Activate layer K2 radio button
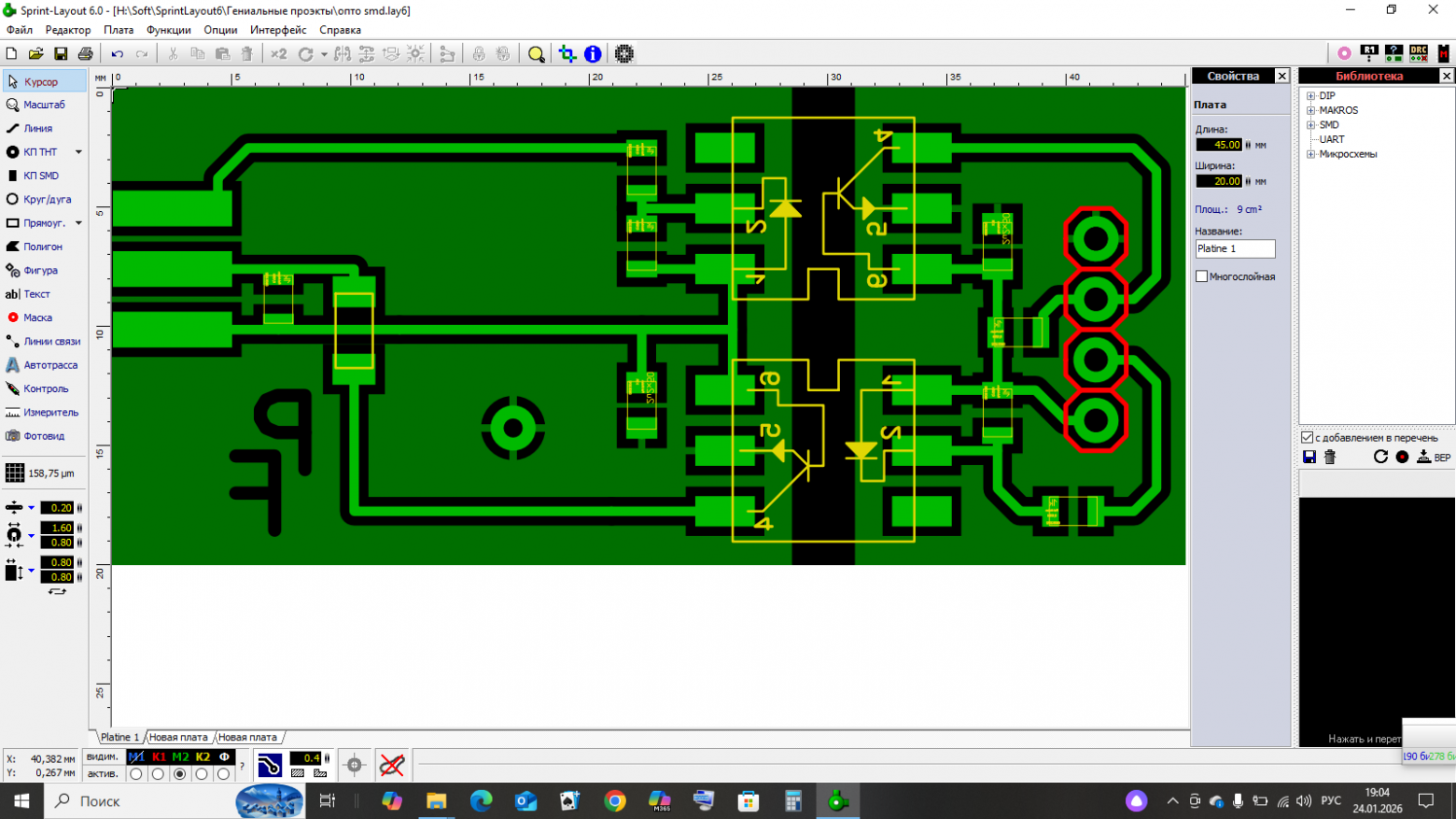Image resolution: width=1456 pixels, height=819 pixels. pos(202,773)
